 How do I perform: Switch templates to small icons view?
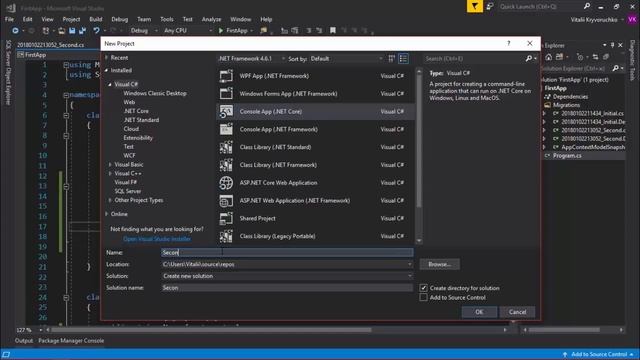point(391,59)
